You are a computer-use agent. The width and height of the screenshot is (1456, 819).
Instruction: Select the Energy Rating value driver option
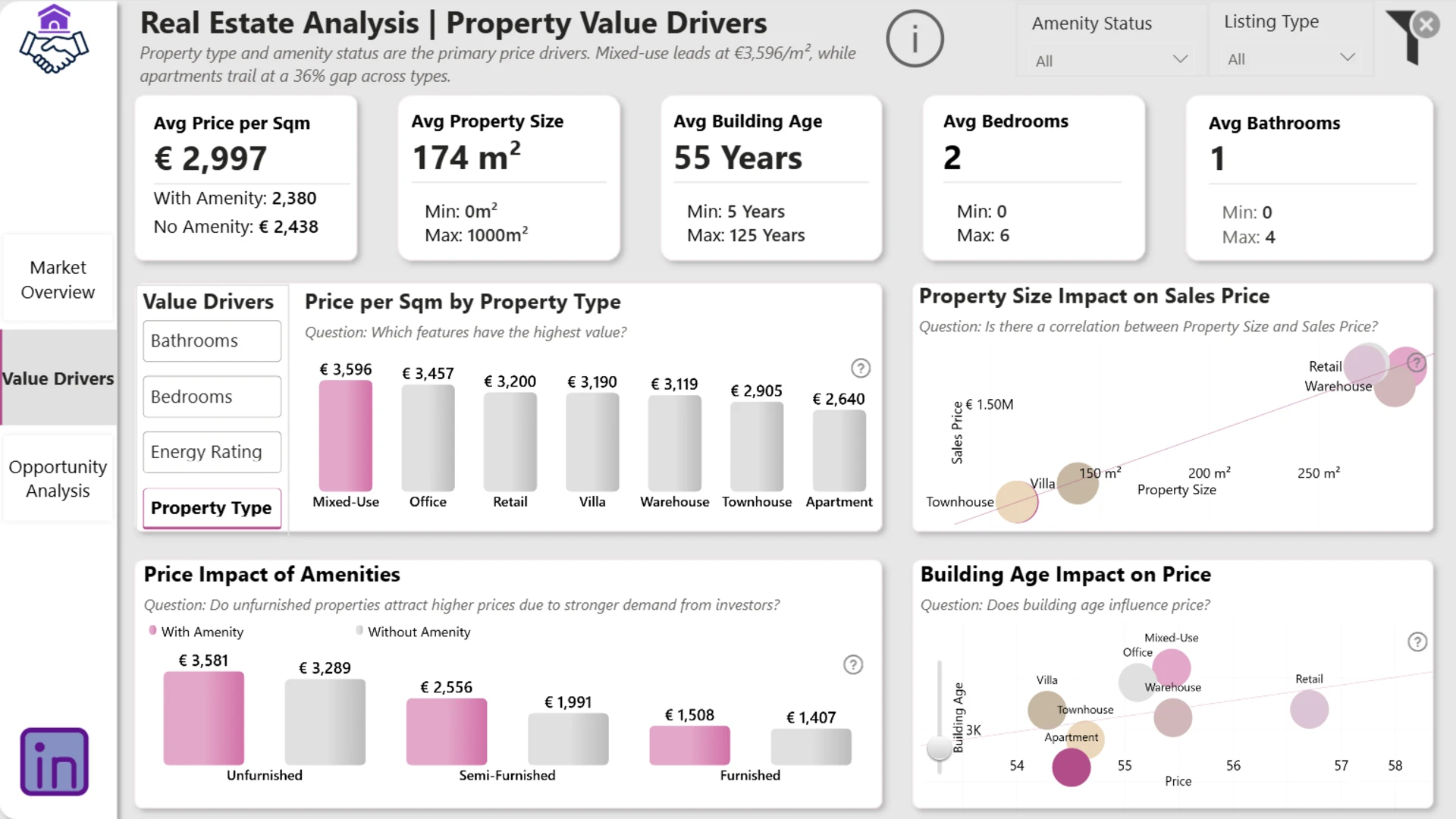tap(212, 452)
